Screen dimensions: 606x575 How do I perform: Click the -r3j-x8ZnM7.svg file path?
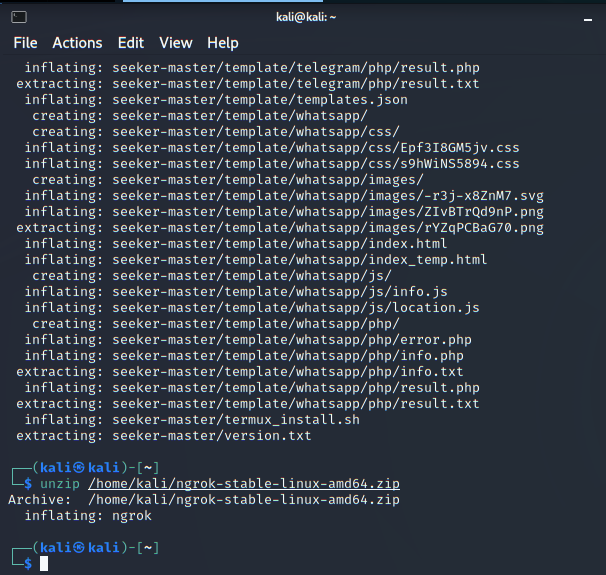(328, 196)
